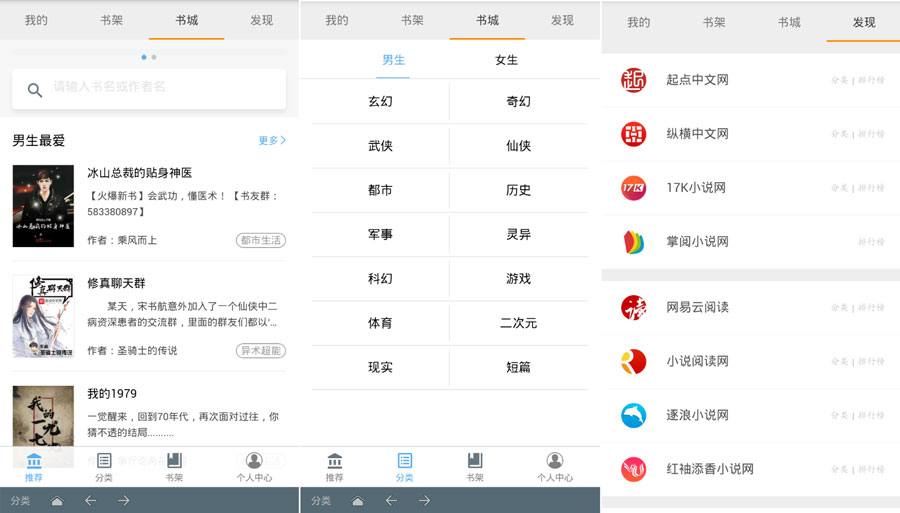Open the 武侠 category
Screen dimensions: 900x513
380,146
